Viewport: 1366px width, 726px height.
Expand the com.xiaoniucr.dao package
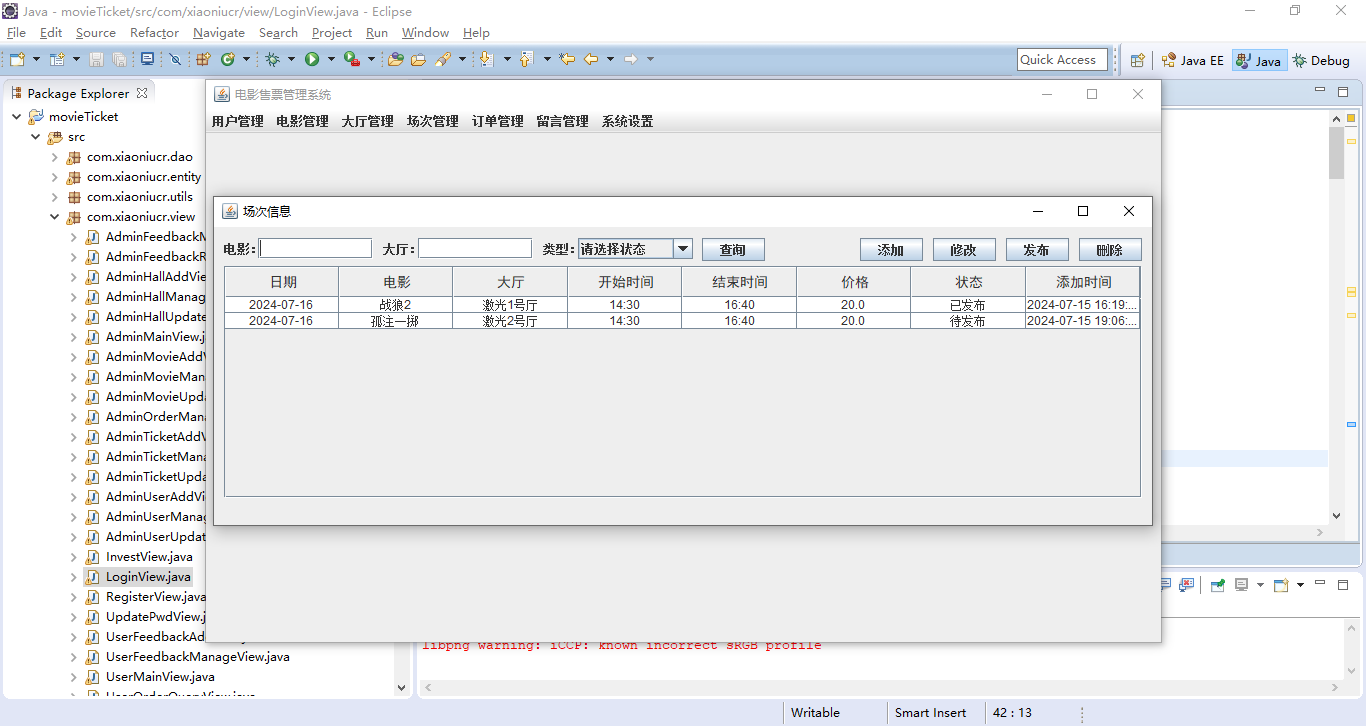tap(55, 157)
